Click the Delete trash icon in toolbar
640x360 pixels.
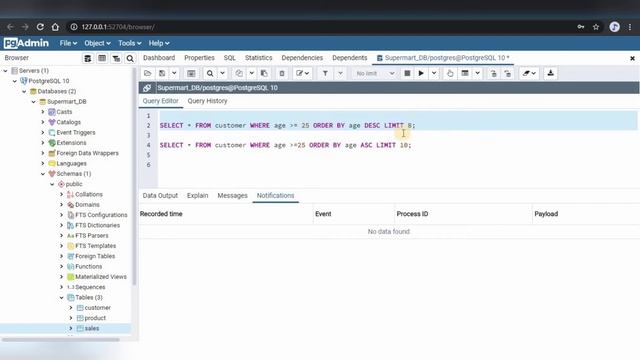point(282,73)
